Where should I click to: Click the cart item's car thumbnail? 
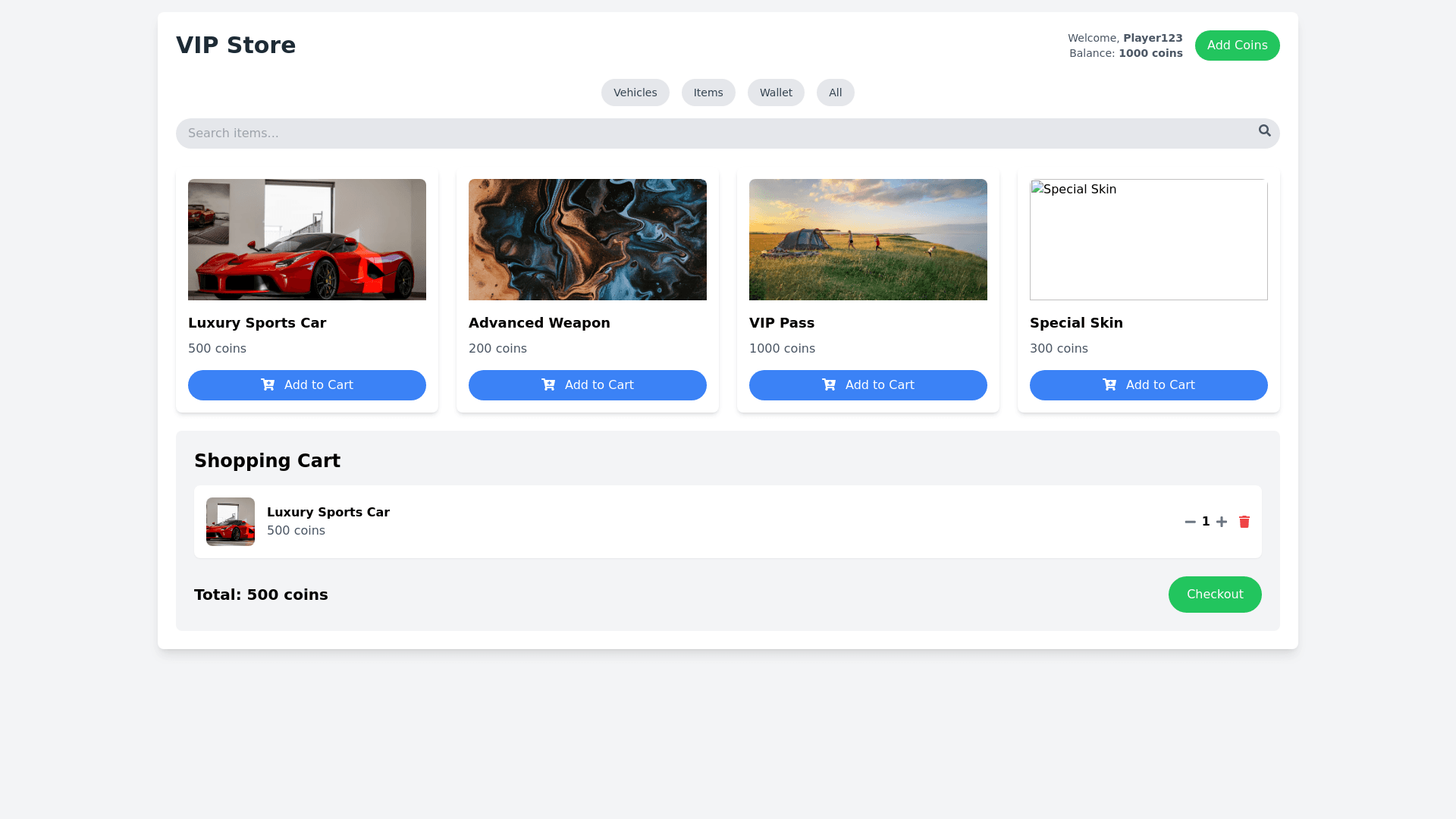(231, 522)
